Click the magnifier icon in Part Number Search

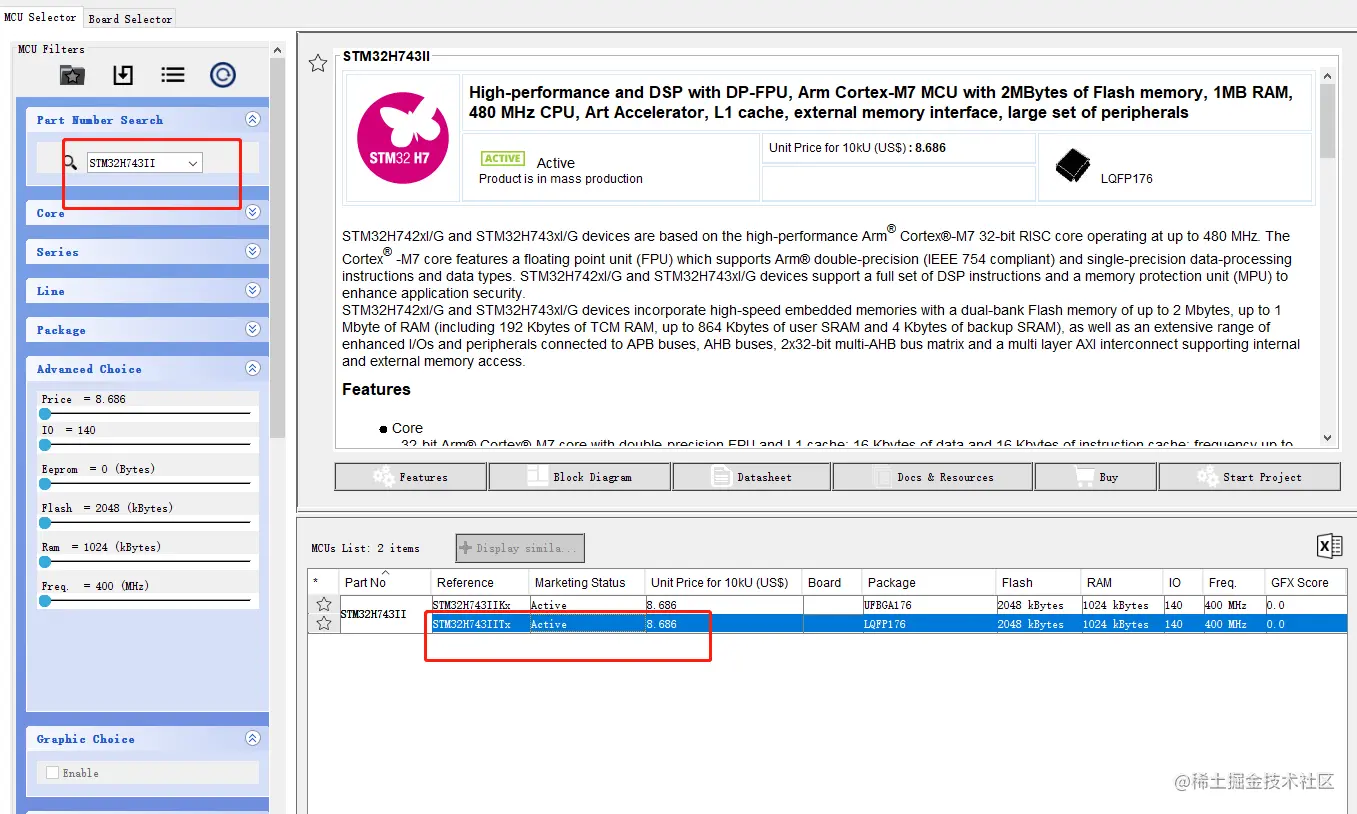70,162
